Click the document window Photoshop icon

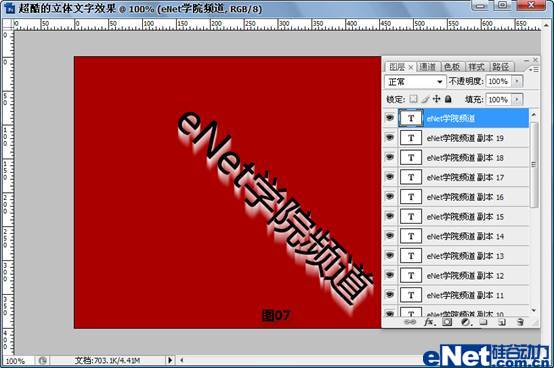10,7
